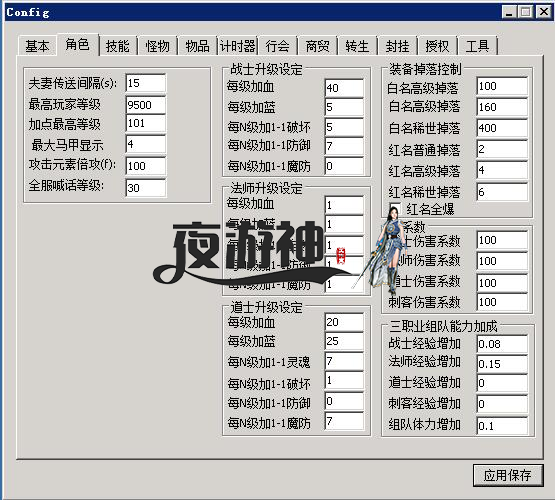Edit 组队体力增加 field showing 0.1
Image resolution: width=555 pixels, height=500 pixels.
tap(502, 426)
